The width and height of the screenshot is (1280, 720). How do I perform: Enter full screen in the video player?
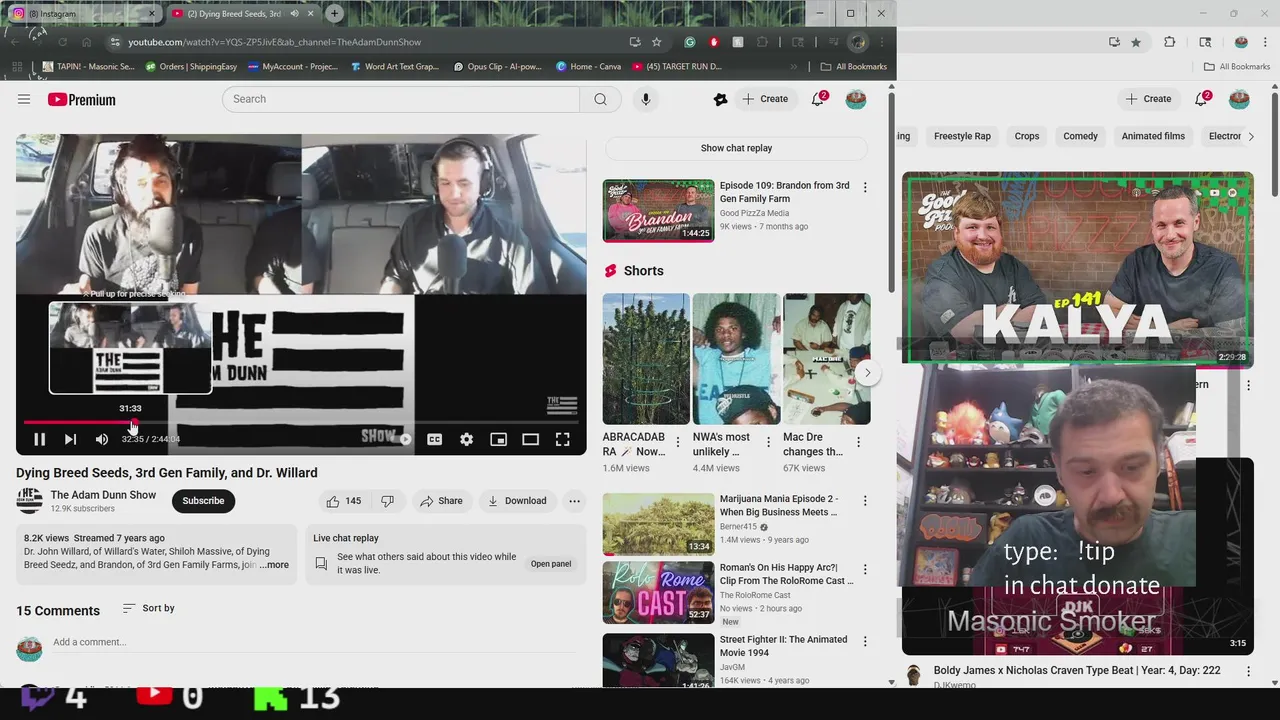pyautogui.click(x=563, y=439)
